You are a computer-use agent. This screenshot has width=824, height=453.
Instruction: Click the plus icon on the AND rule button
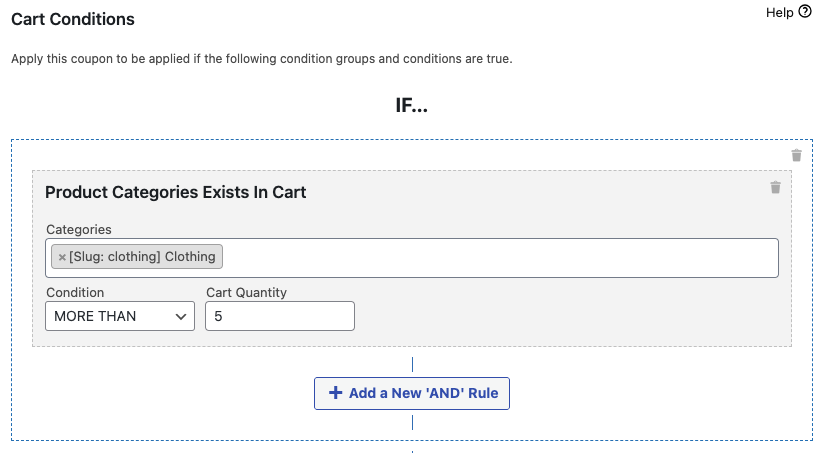coord(335,393)
